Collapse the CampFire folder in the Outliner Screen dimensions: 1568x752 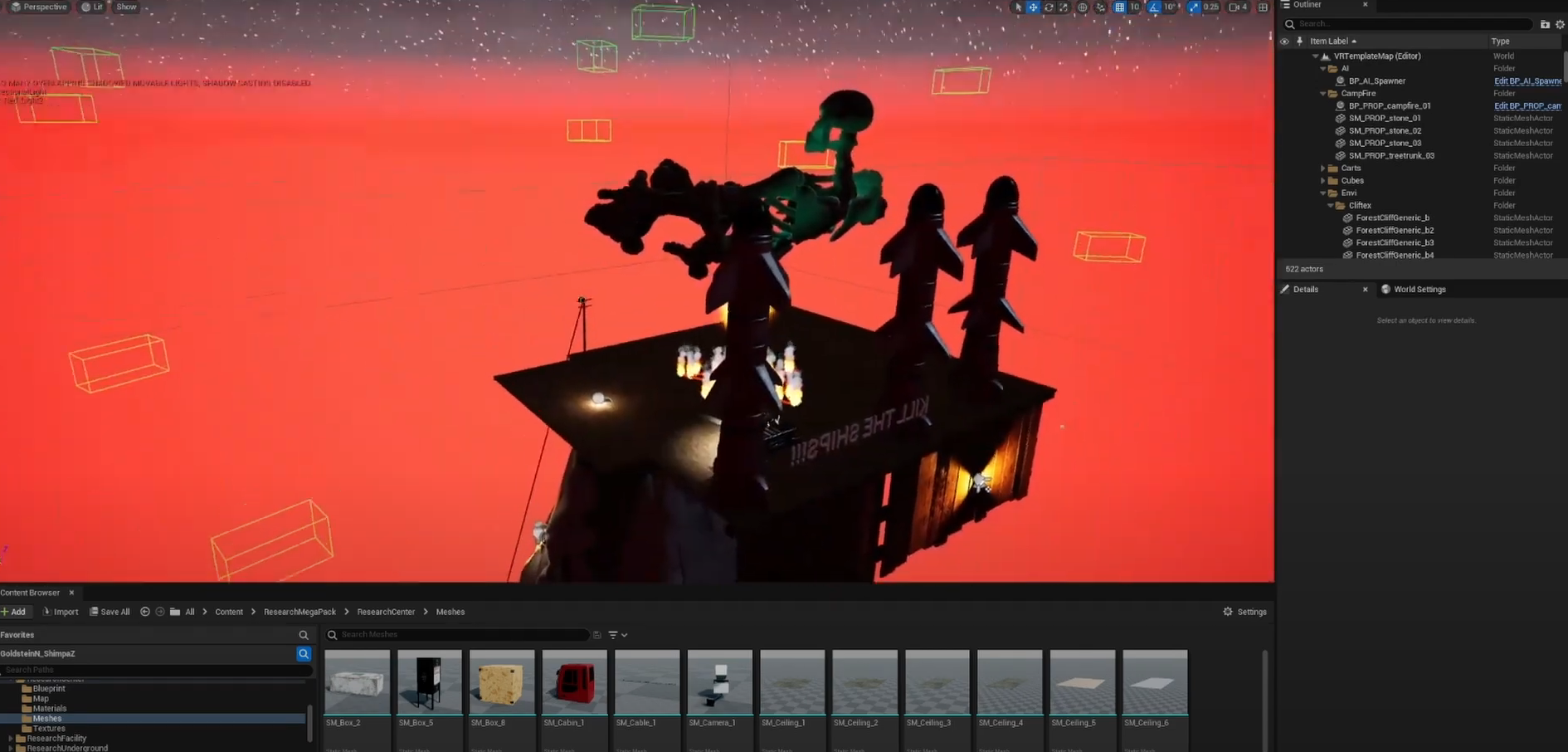(x=1322, y=93)
